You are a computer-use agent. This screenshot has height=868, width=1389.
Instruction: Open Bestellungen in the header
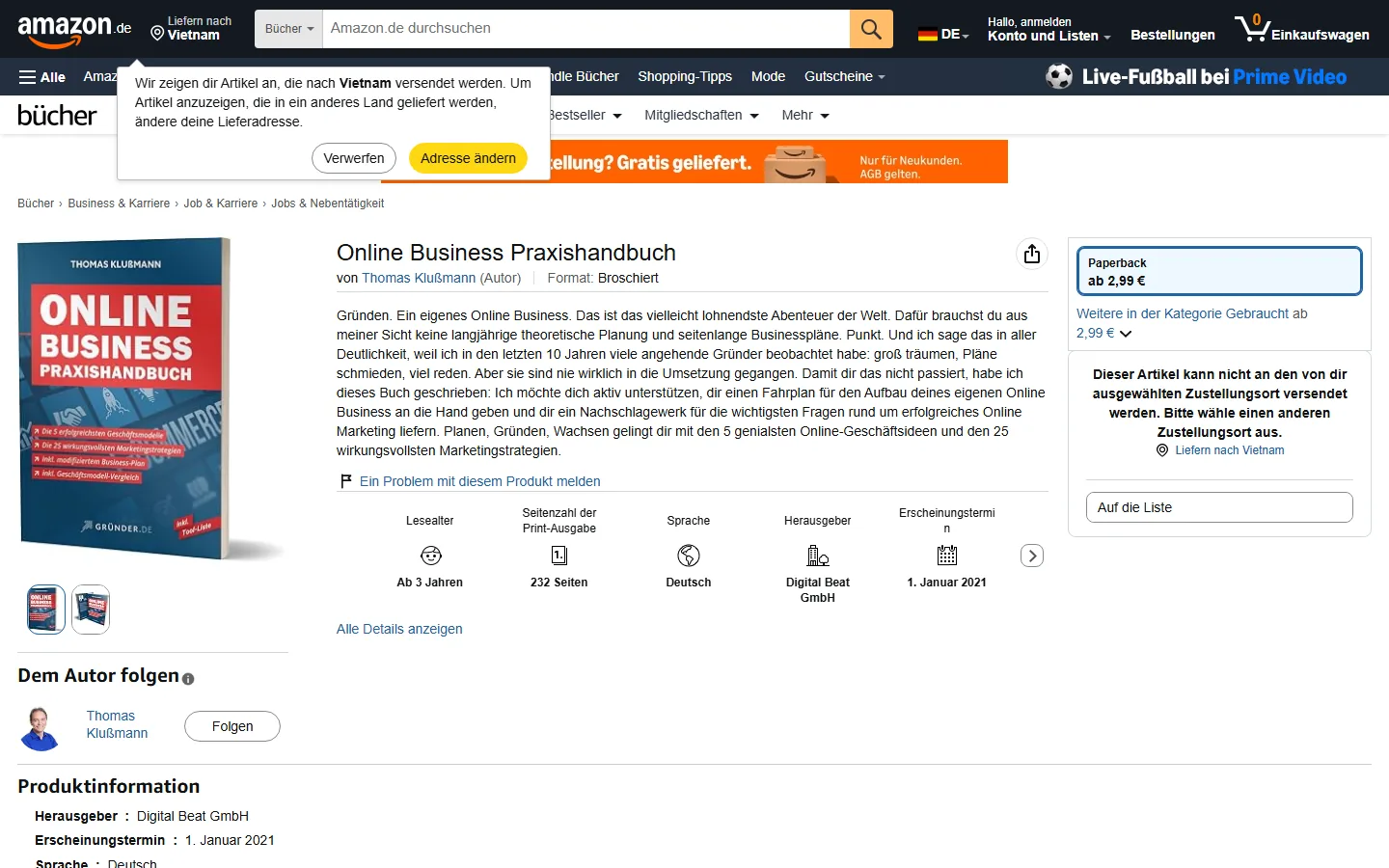click(1173, 35)
